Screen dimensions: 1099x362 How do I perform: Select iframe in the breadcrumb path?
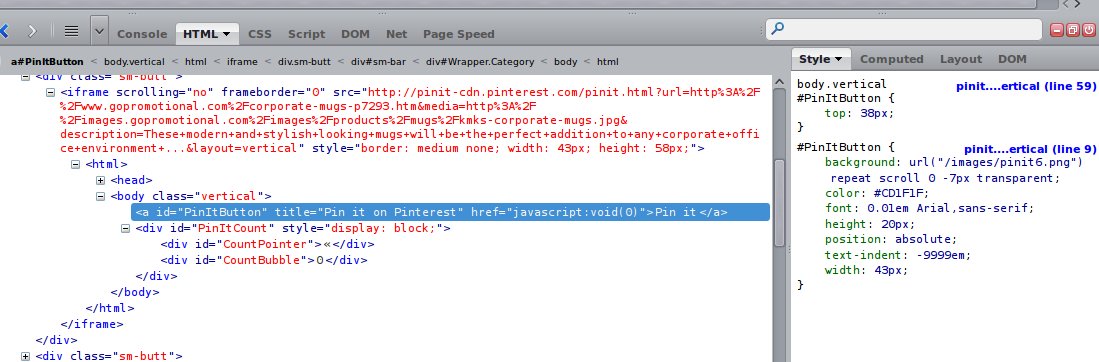click(x=243, y=62)
